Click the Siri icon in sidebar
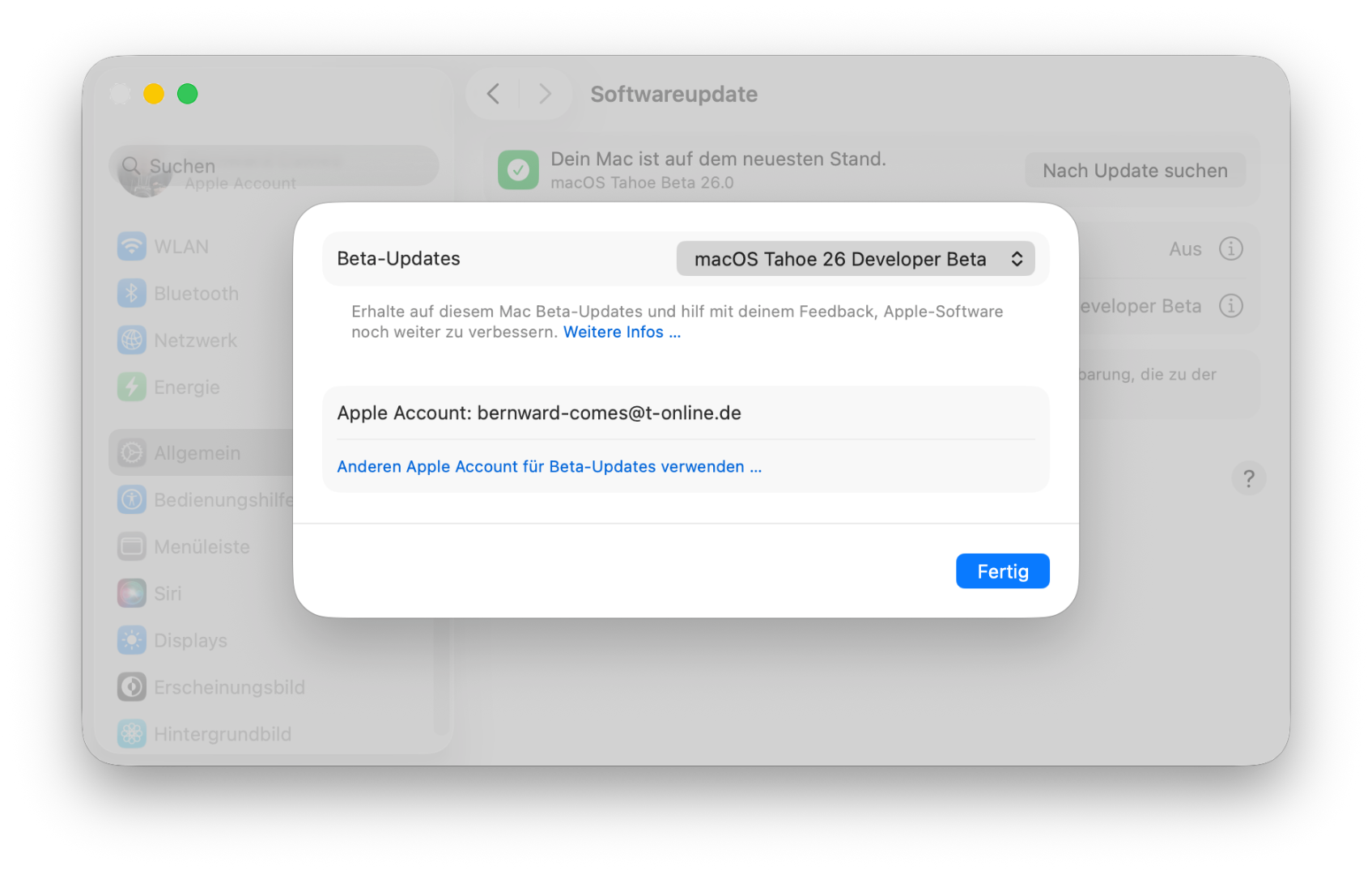The width and height of the screenshot is (1372, 874). coord(132,593)
